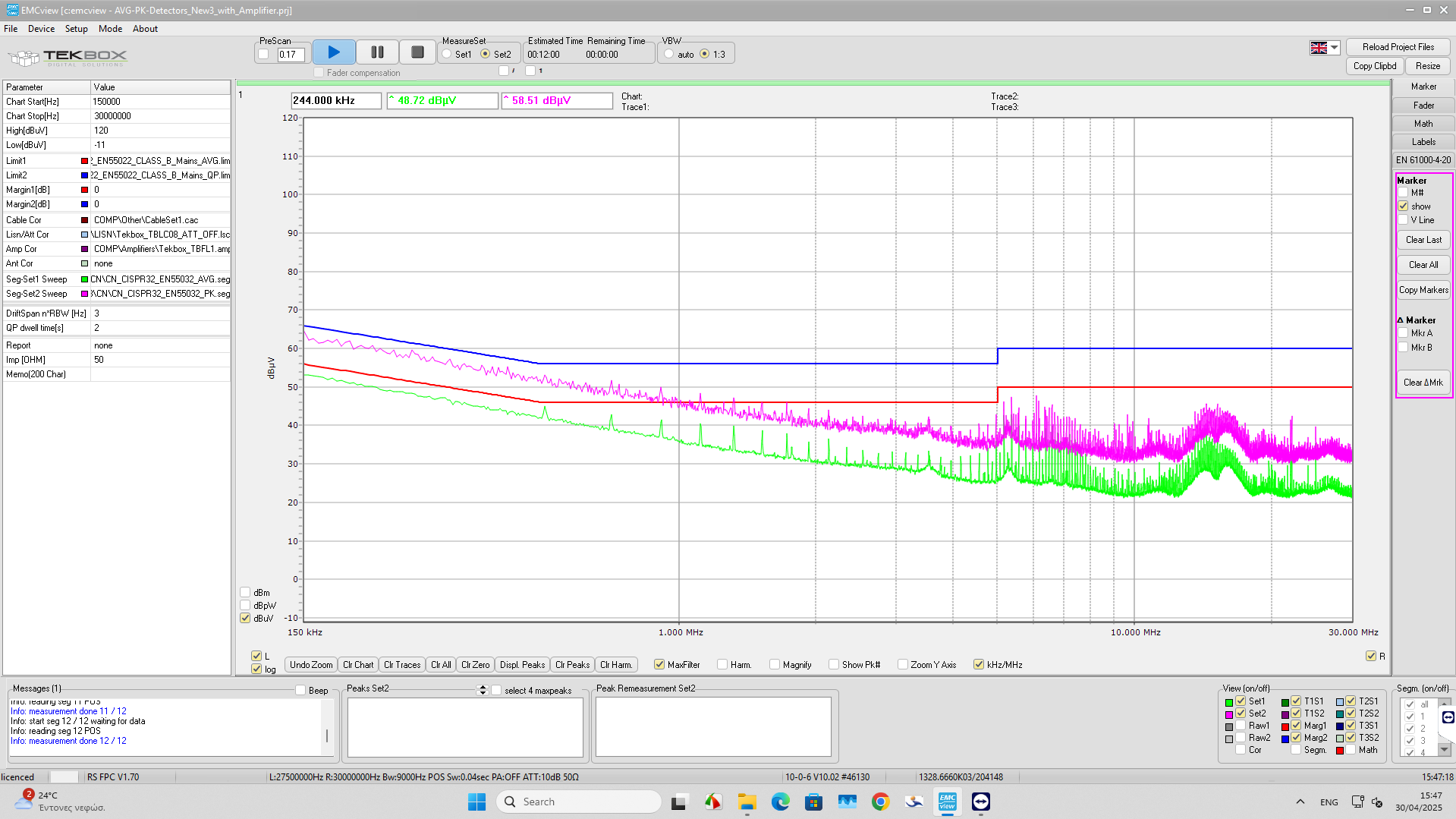Screen dimensions: 1456x819
Task: Open EMCview from the Windows taskbar
Action: [x=947, y=802]
